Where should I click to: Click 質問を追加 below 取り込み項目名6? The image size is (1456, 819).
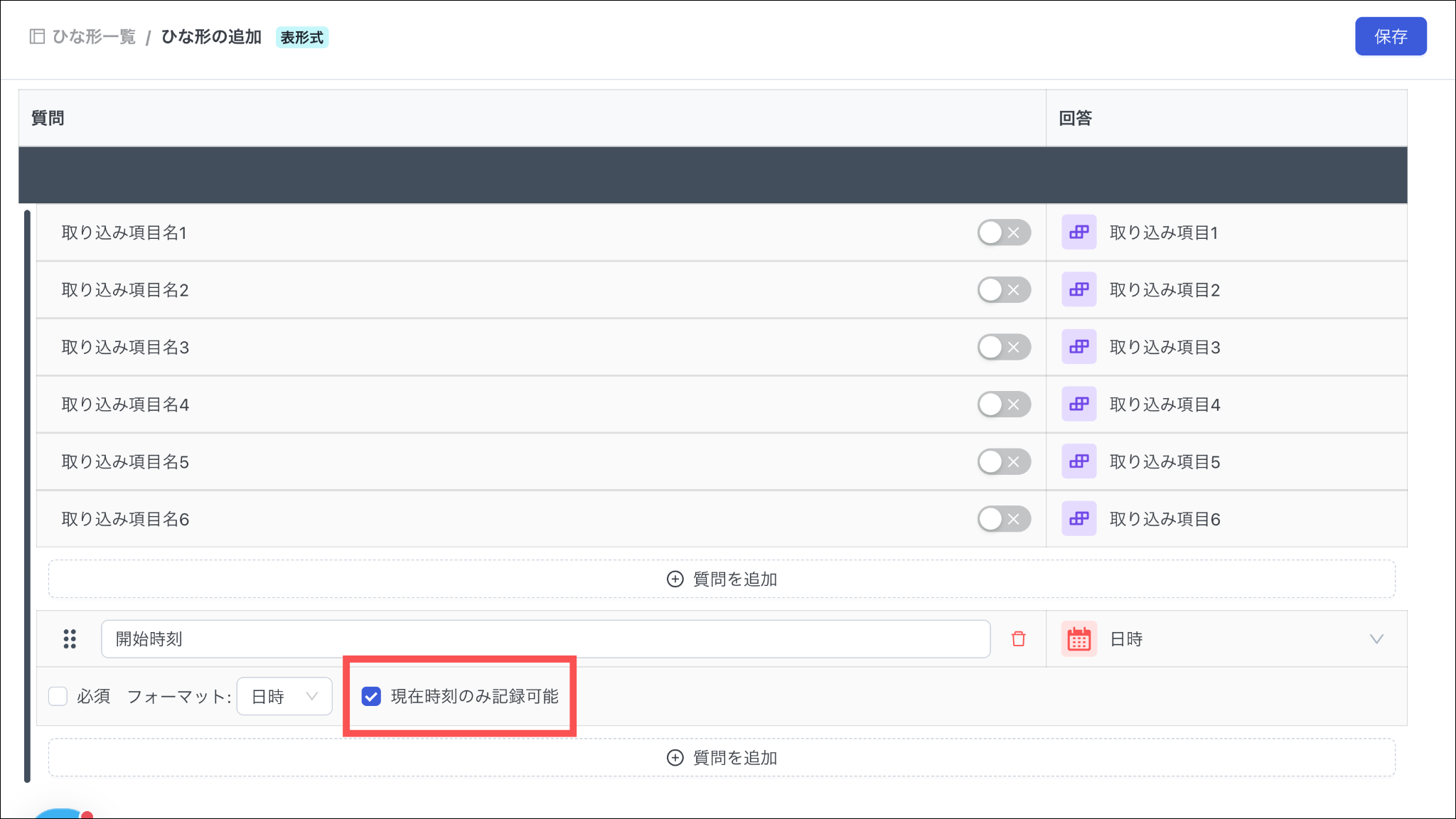pyautogui.click(x=722, y=579)
